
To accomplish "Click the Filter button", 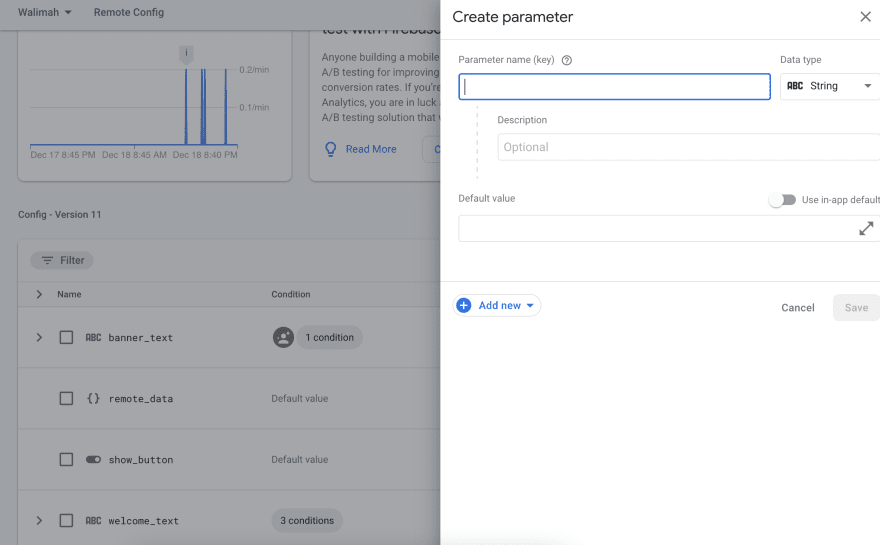I will (x=62, y=260).
